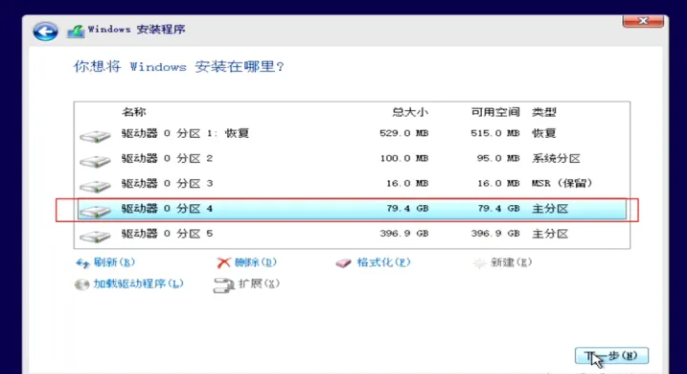
Task: Click the 加载驱动程序(L) link
Action: click(138, 284)
